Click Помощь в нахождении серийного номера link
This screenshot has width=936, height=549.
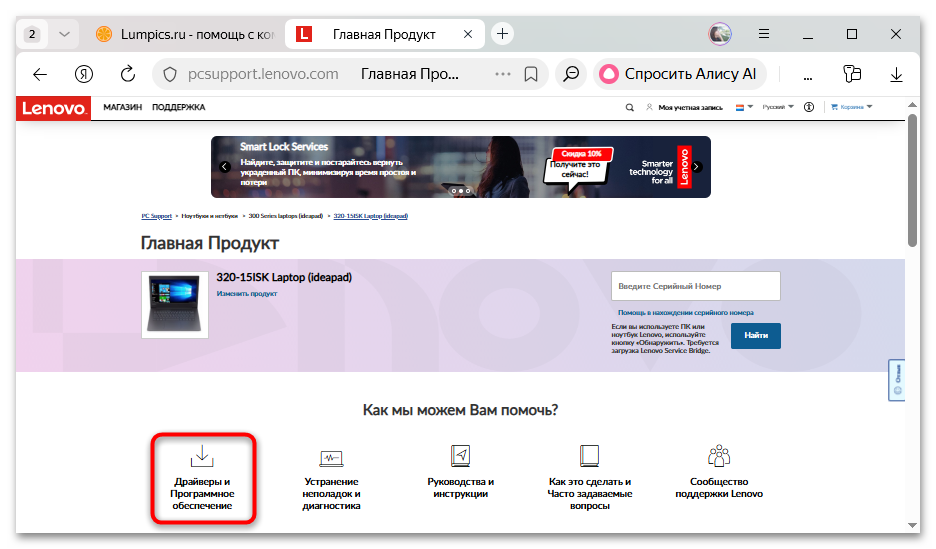(x=685, y=313)
